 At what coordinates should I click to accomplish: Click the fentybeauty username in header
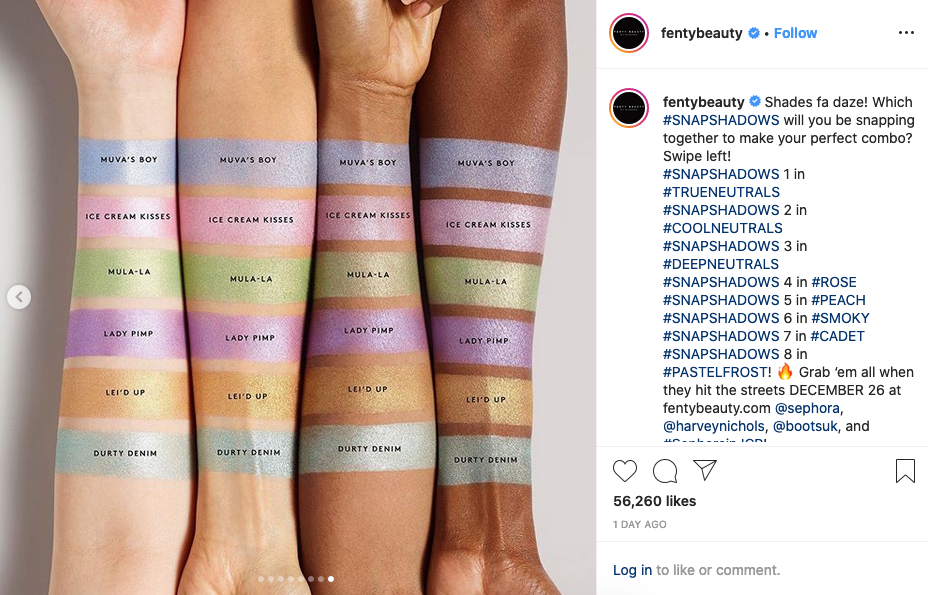coord(701,33)
